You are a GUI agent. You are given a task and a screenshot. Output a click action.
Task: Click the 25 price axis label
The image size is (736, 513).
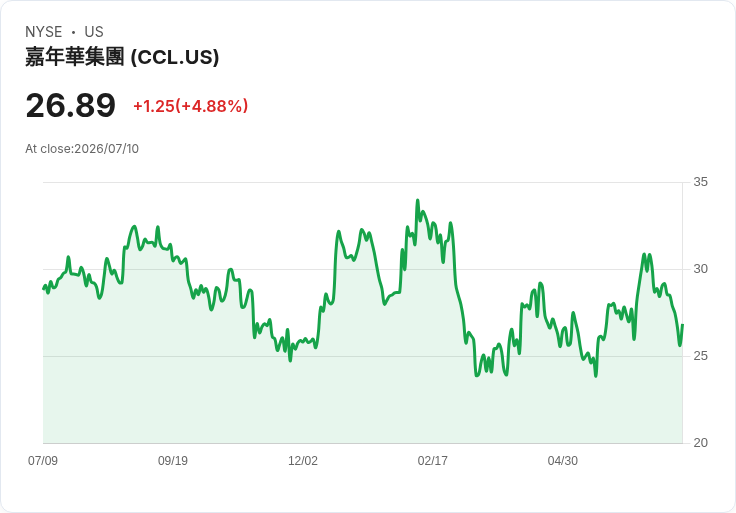(x=700, y=356)
